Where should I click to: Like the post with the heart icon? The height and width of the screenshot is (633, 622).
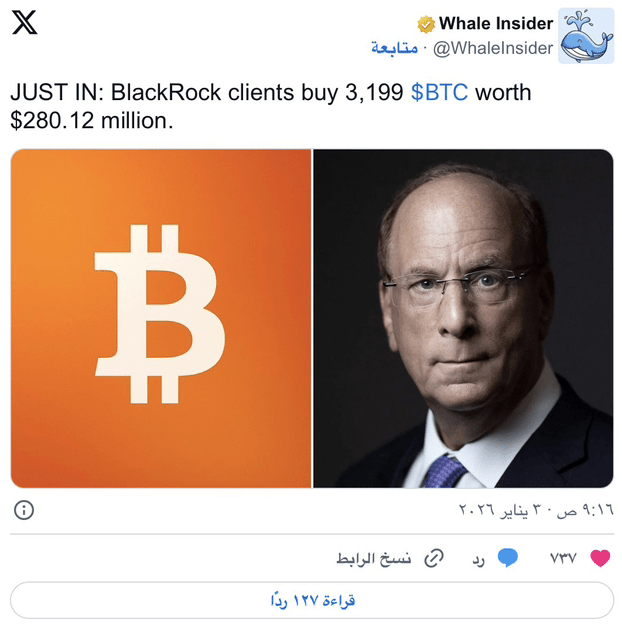[600, 558]
